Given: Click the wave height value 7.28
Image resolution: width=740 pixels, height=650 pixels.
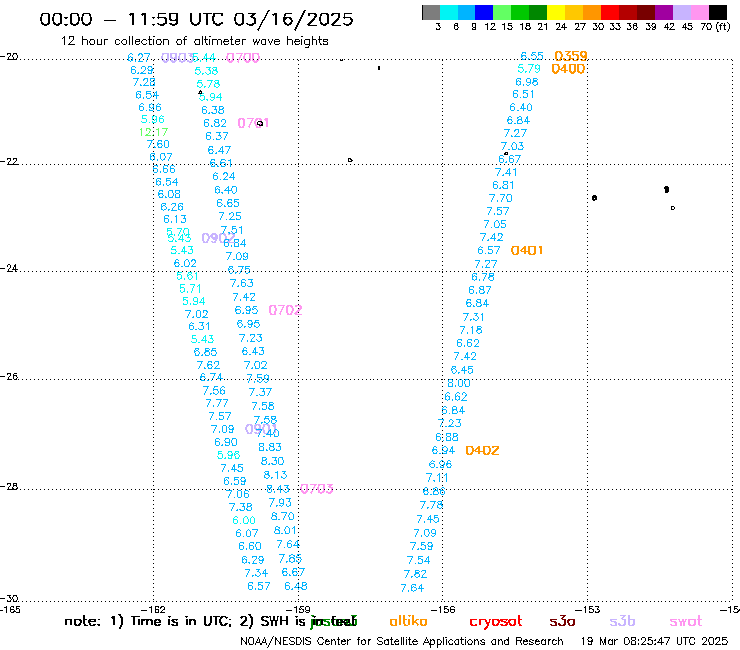Looking at the screenshot, I should [x=144, y=83].
